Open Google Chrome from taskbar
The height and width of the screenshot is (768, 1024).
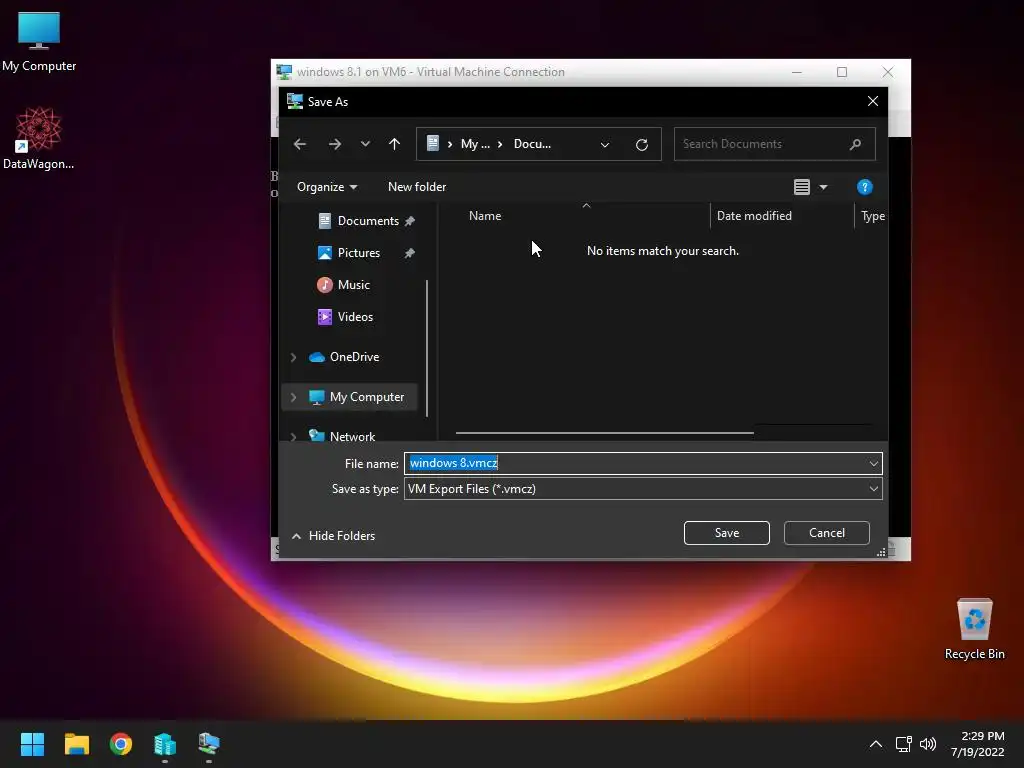coord(121,744)
